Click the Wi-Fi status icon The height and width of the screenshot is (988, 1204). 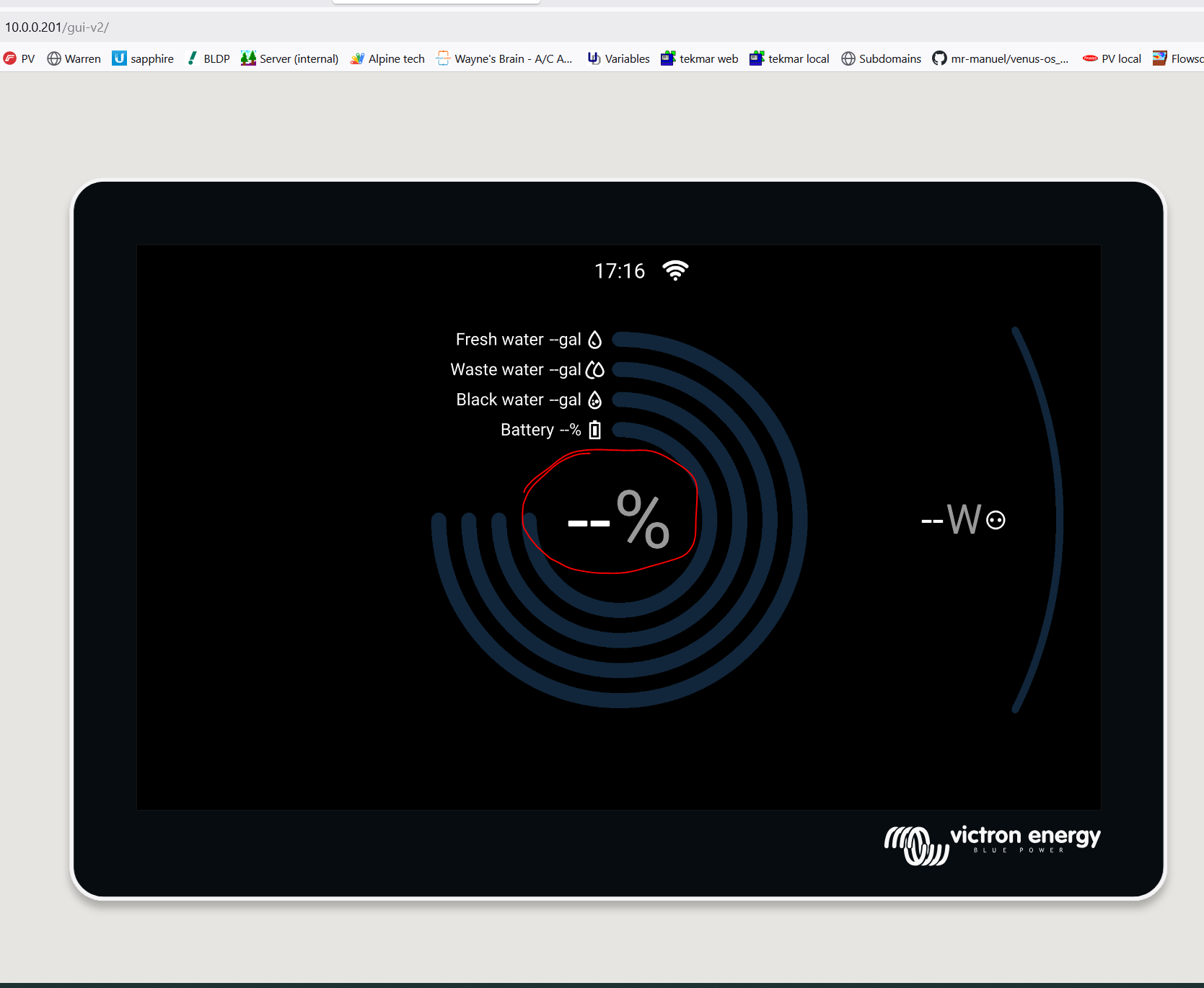point(675,270)
